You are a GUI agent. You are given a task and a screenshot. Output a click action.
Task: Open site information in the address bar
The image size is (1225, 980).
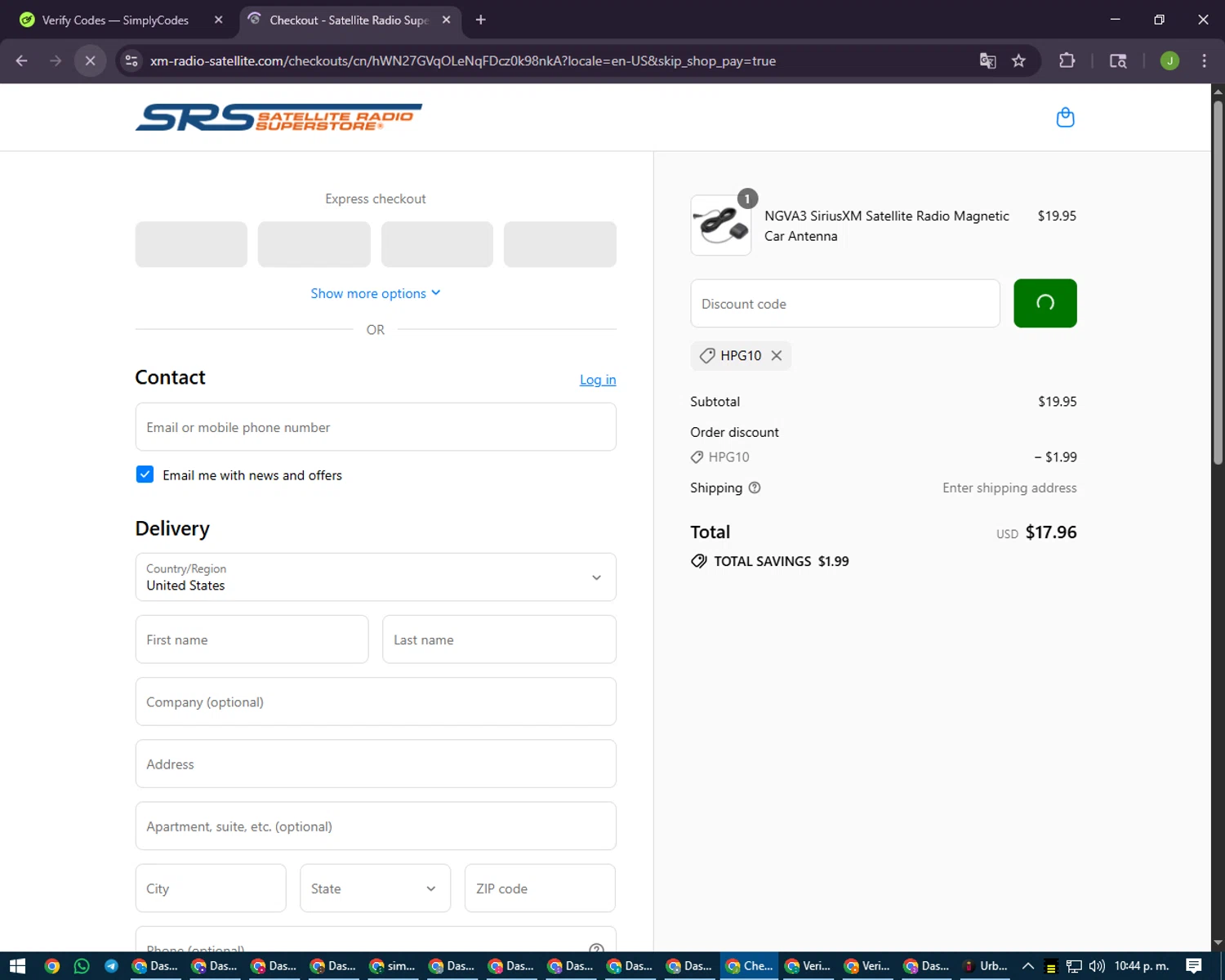[x=131, y=60]
